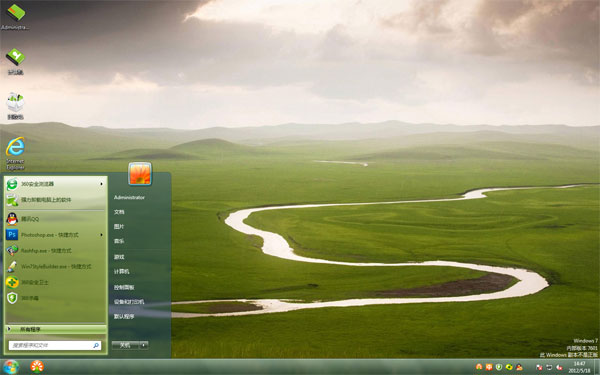Click the user account picture in Start menu
This screenshot has height=375, width=600.
(x=140, y=173)
